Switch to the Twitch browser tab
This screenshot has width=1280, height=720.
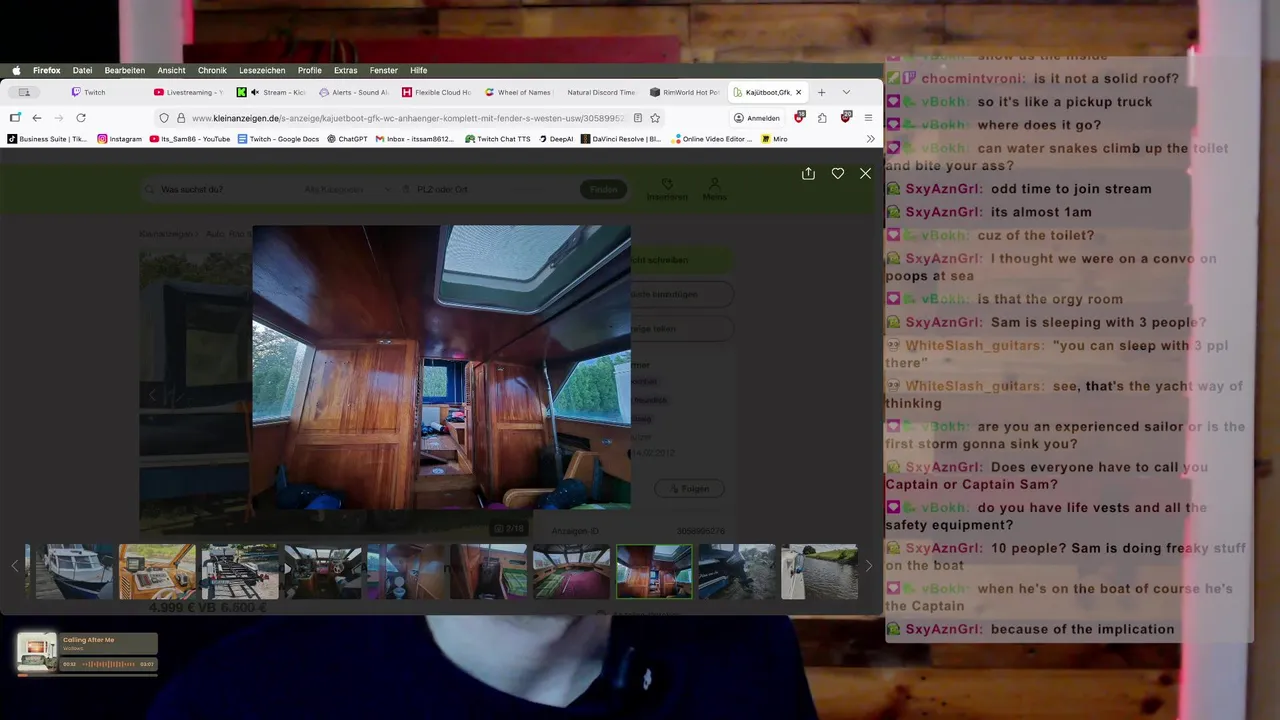(x=104, y=92)
